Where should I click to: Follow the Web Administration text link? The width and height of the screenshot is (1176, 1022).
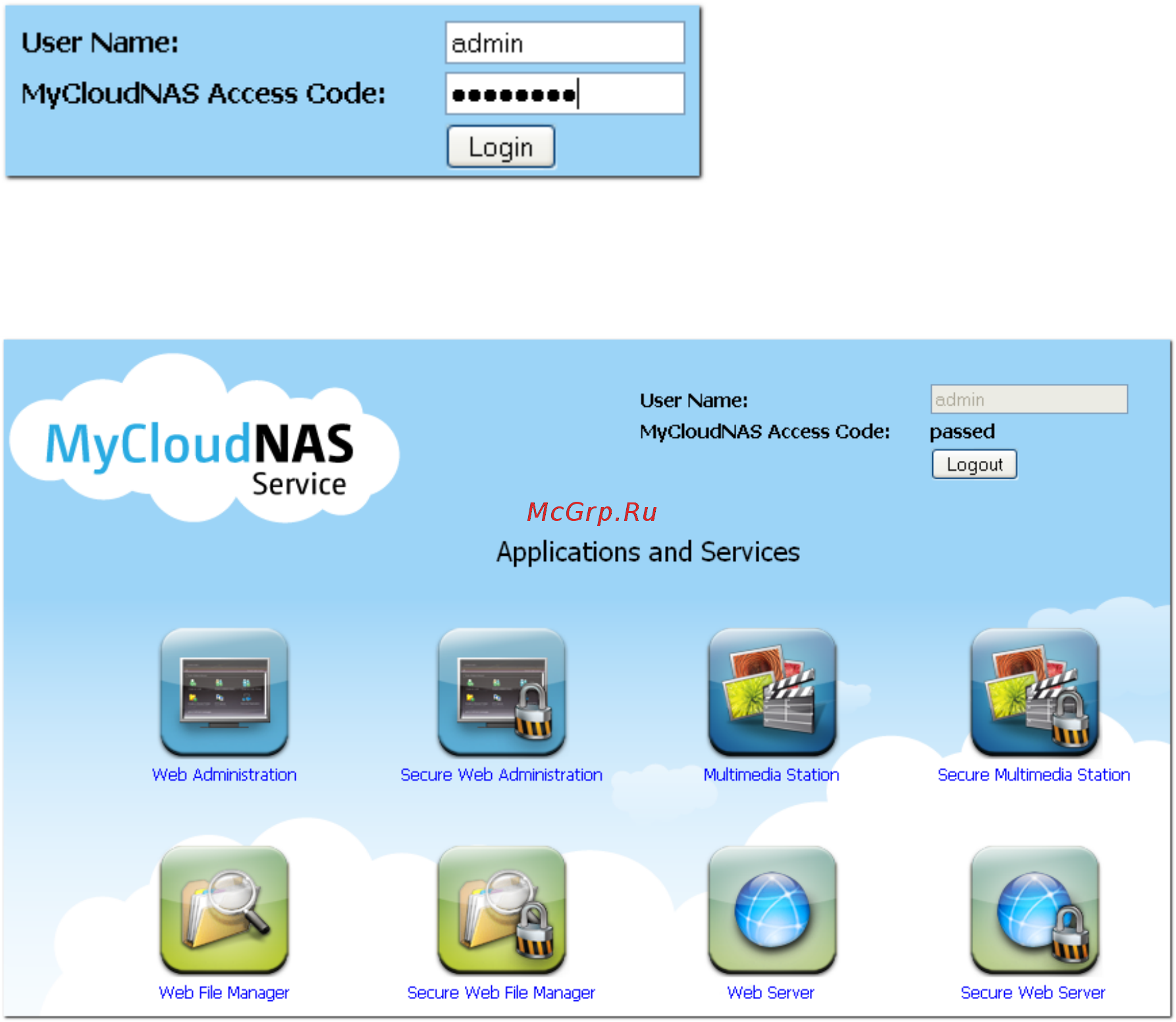coord(224,774)
